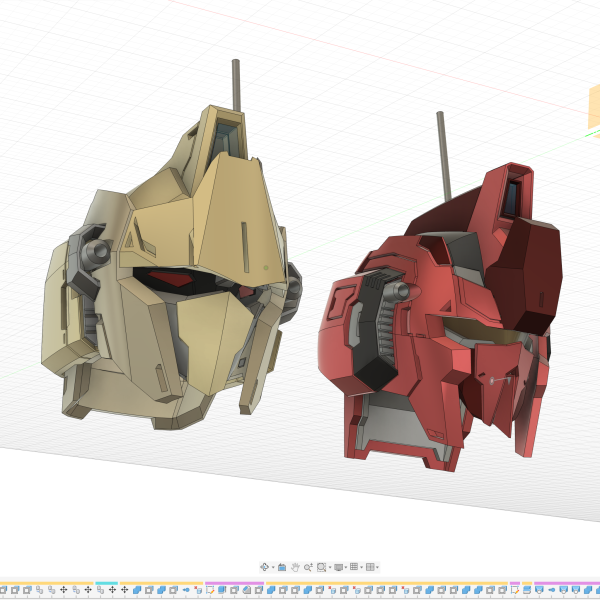Click the antenna rod on the beige helmet

(236, 84)
